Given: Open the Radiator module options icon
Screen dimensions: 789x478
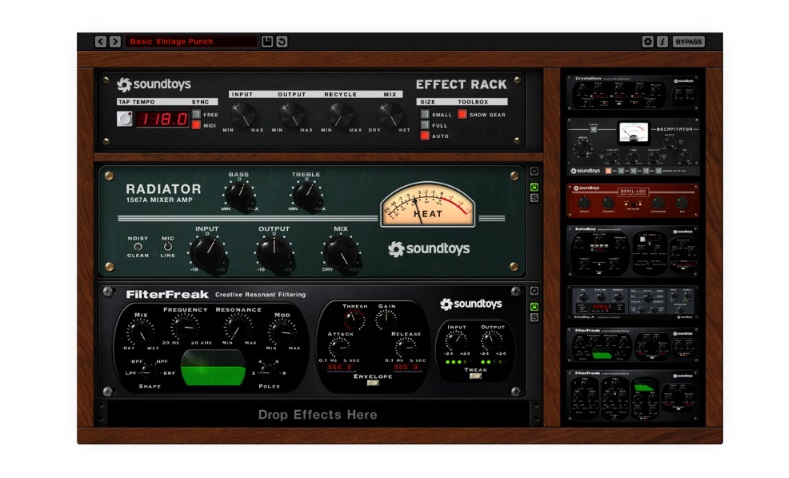Looking at the screenshot, I should tap(534, 172).
